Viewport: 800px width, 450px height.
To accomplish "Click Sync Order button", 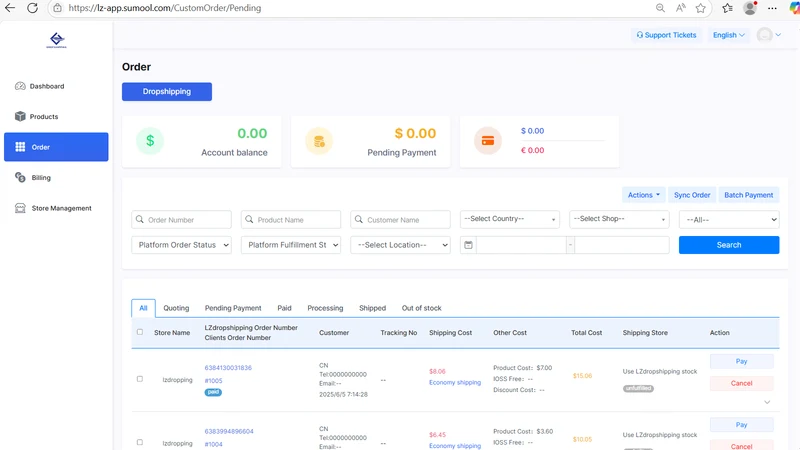I will click(x=692, y=195).
